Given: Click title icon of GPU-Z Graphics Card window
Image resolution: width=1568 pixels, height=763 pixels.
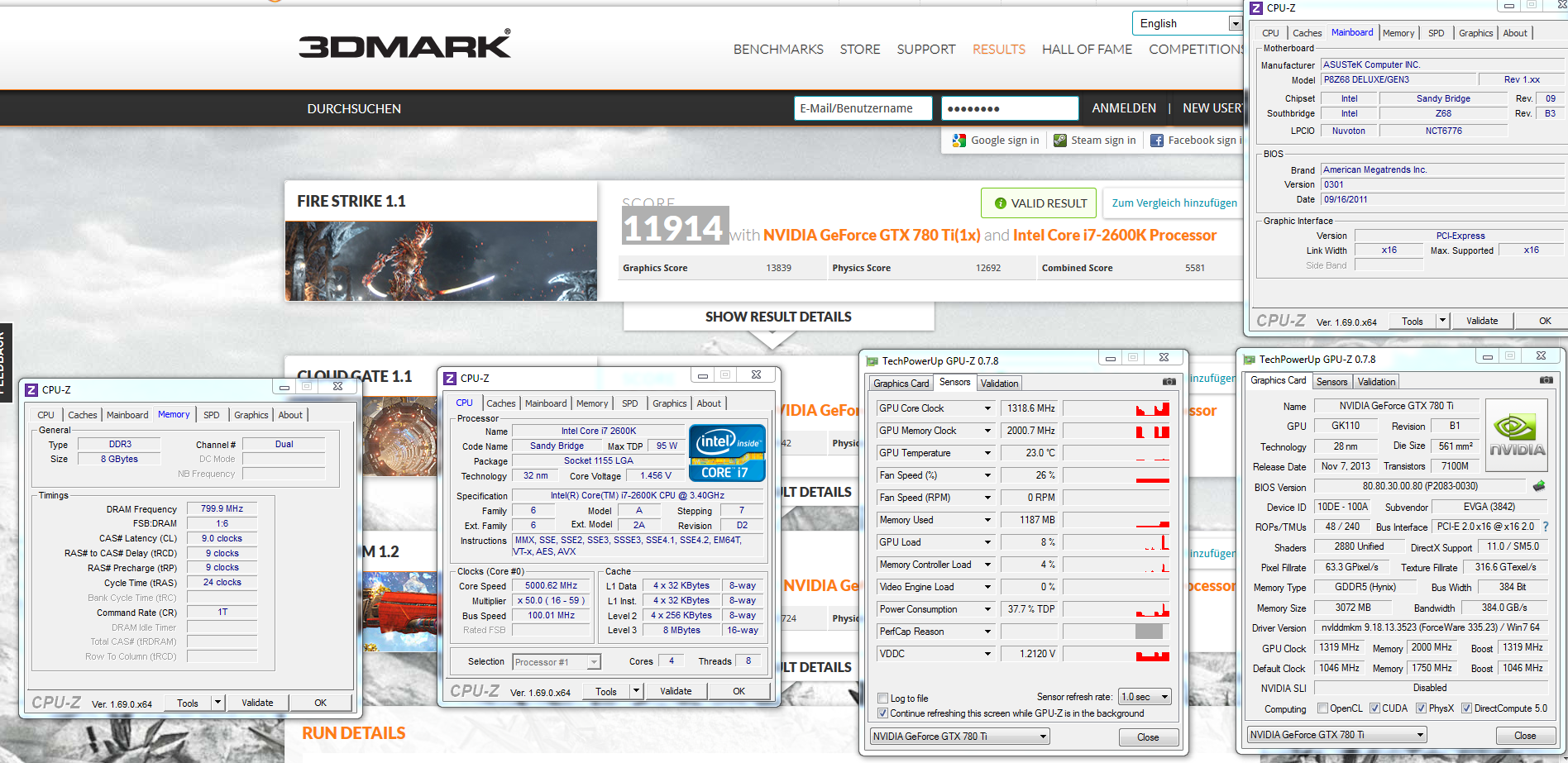Looking at the screenshot, I should click(x=1249, y=360).
